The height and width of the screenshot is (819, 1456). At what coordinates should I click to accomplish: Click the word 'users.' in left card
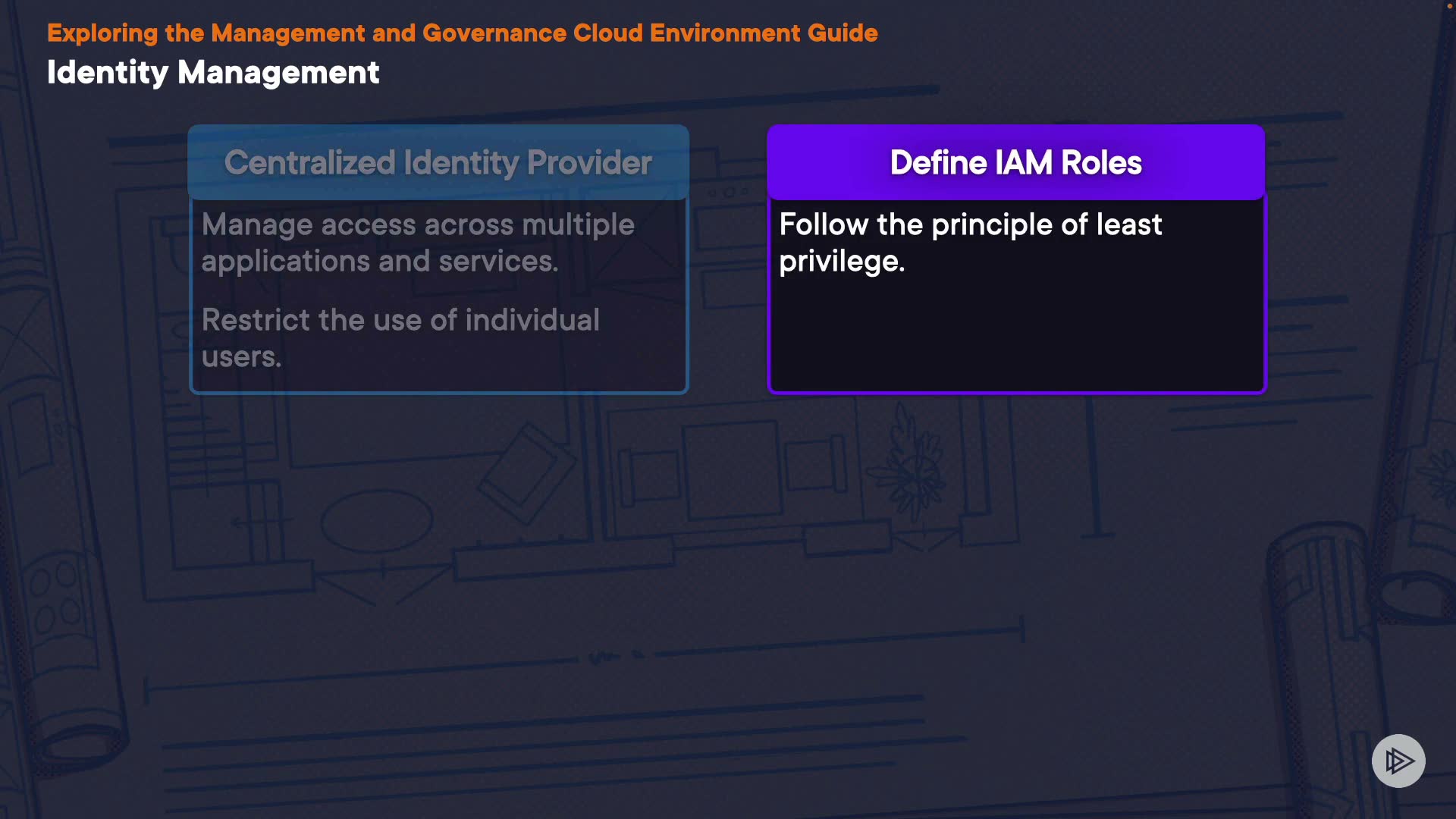[241, 356]
